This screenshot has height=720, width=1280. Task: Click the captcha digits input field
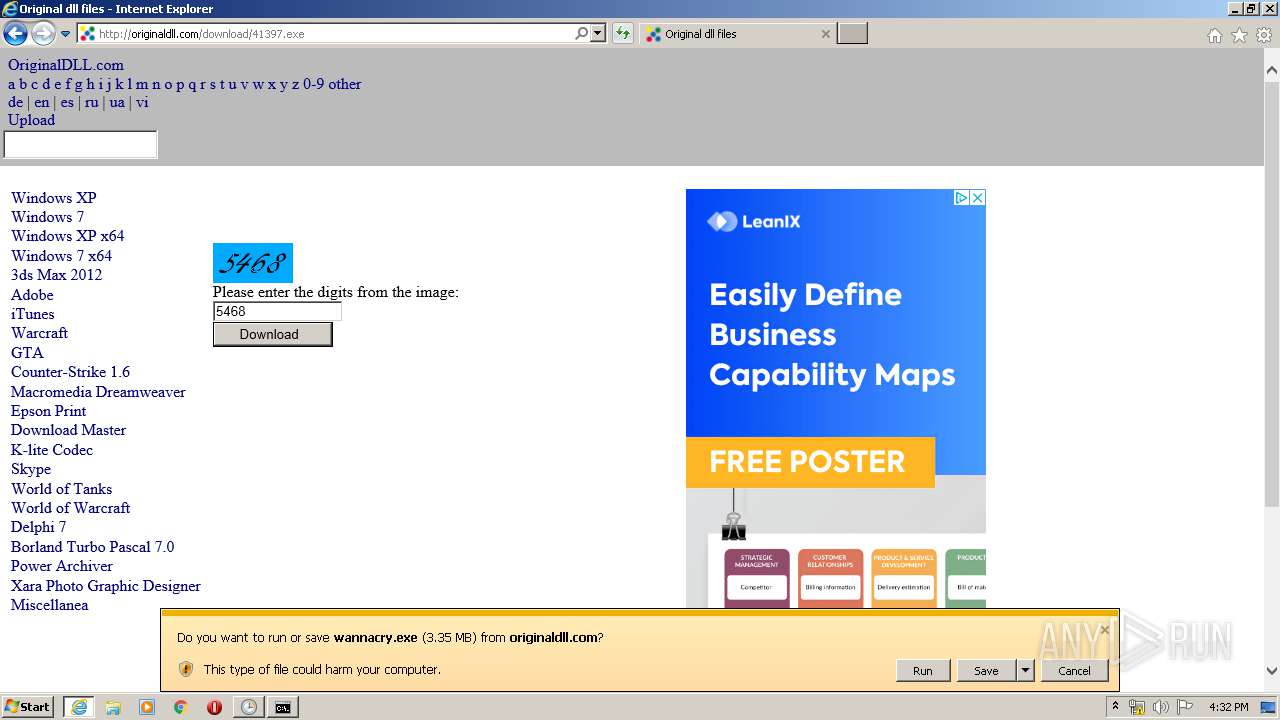[x=277, y=311]
